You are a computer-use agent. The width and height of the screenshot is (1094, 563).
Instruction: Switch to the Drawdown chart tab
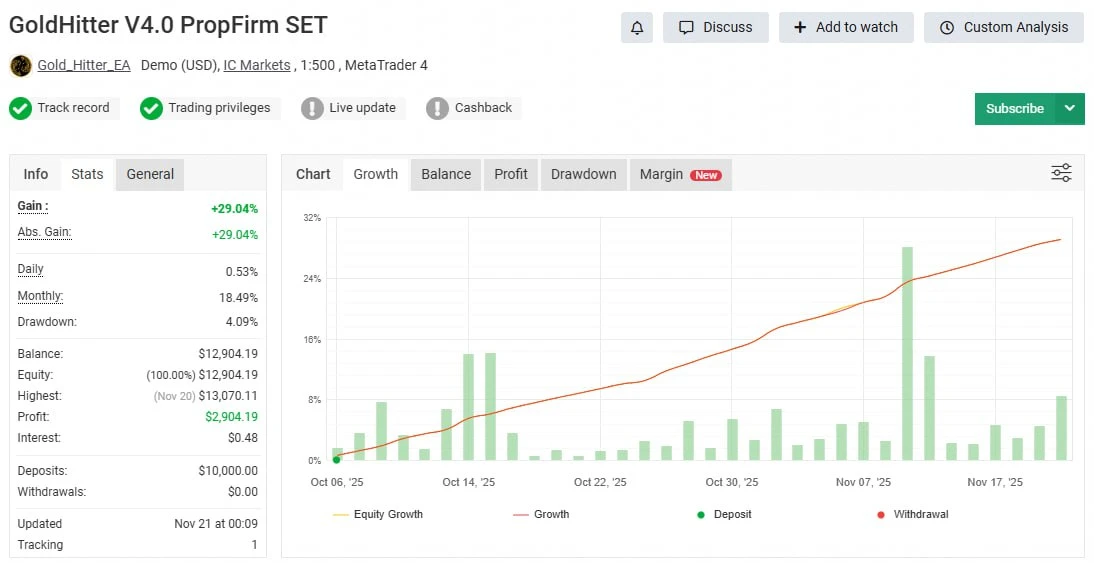[x=583, y=174]
